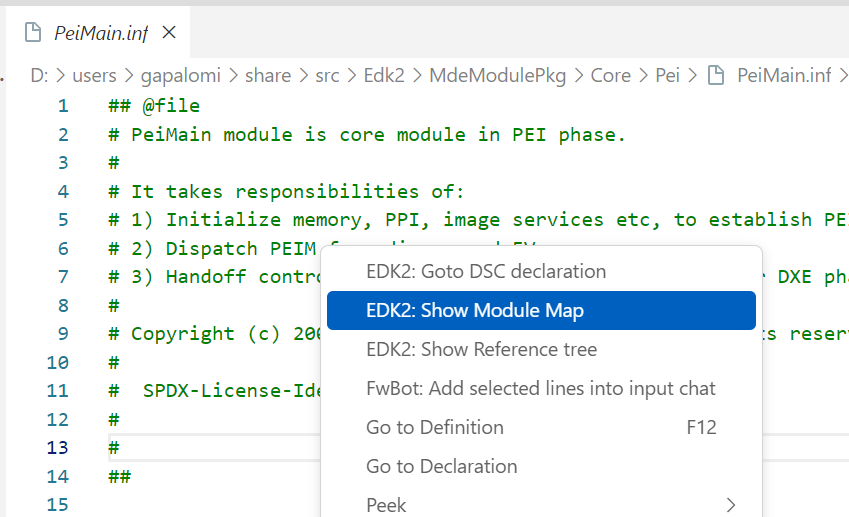
Task: Click FwBot: Add selected lines into input chat
Action: pyautogui.click(x=541, y=388)
